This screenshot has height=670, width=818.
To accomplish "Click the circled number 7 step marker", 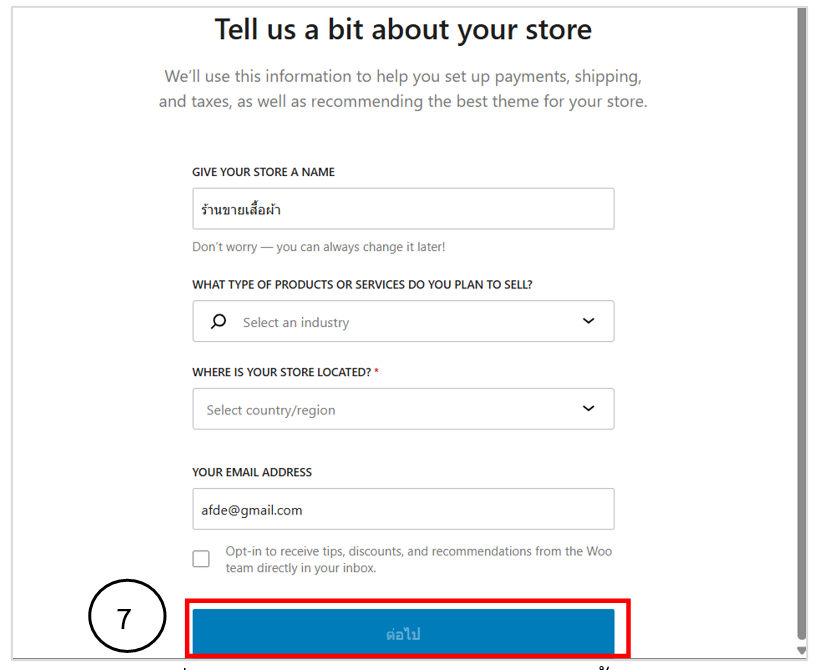I will coord(124,619).
